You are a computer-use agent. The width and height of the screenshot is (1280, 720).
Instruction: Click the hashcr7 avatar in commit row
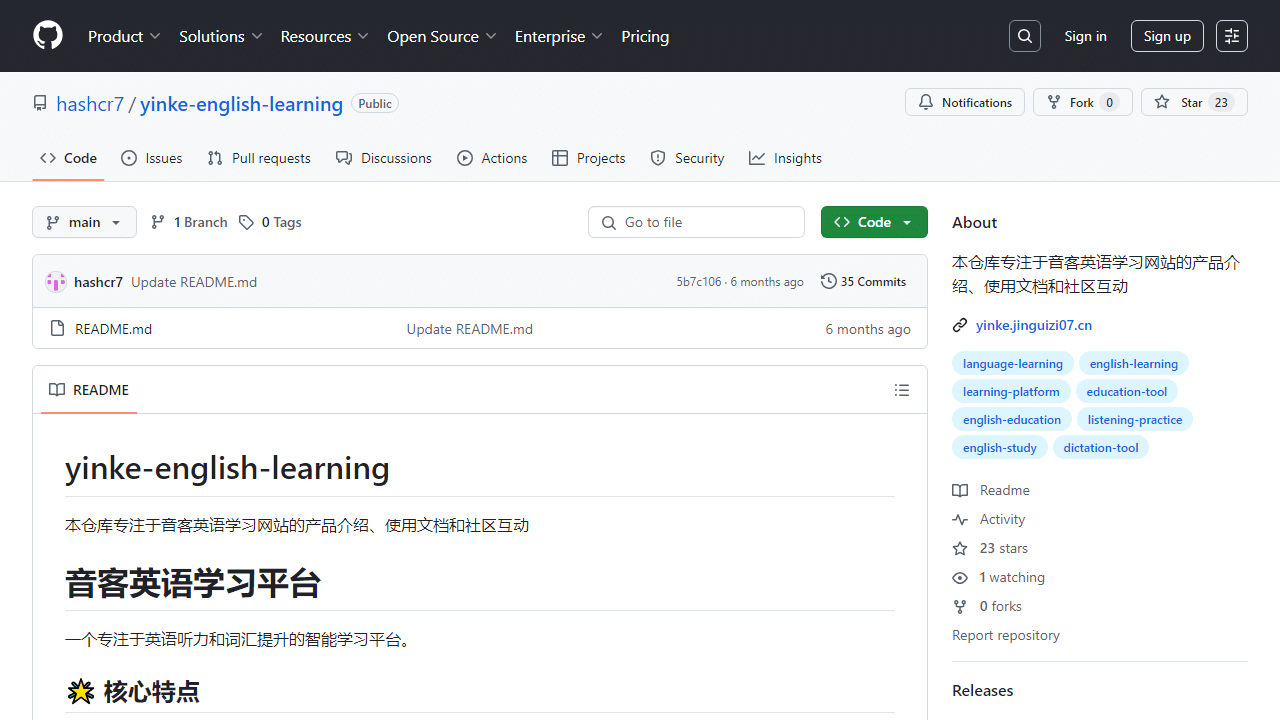point(56,282)
